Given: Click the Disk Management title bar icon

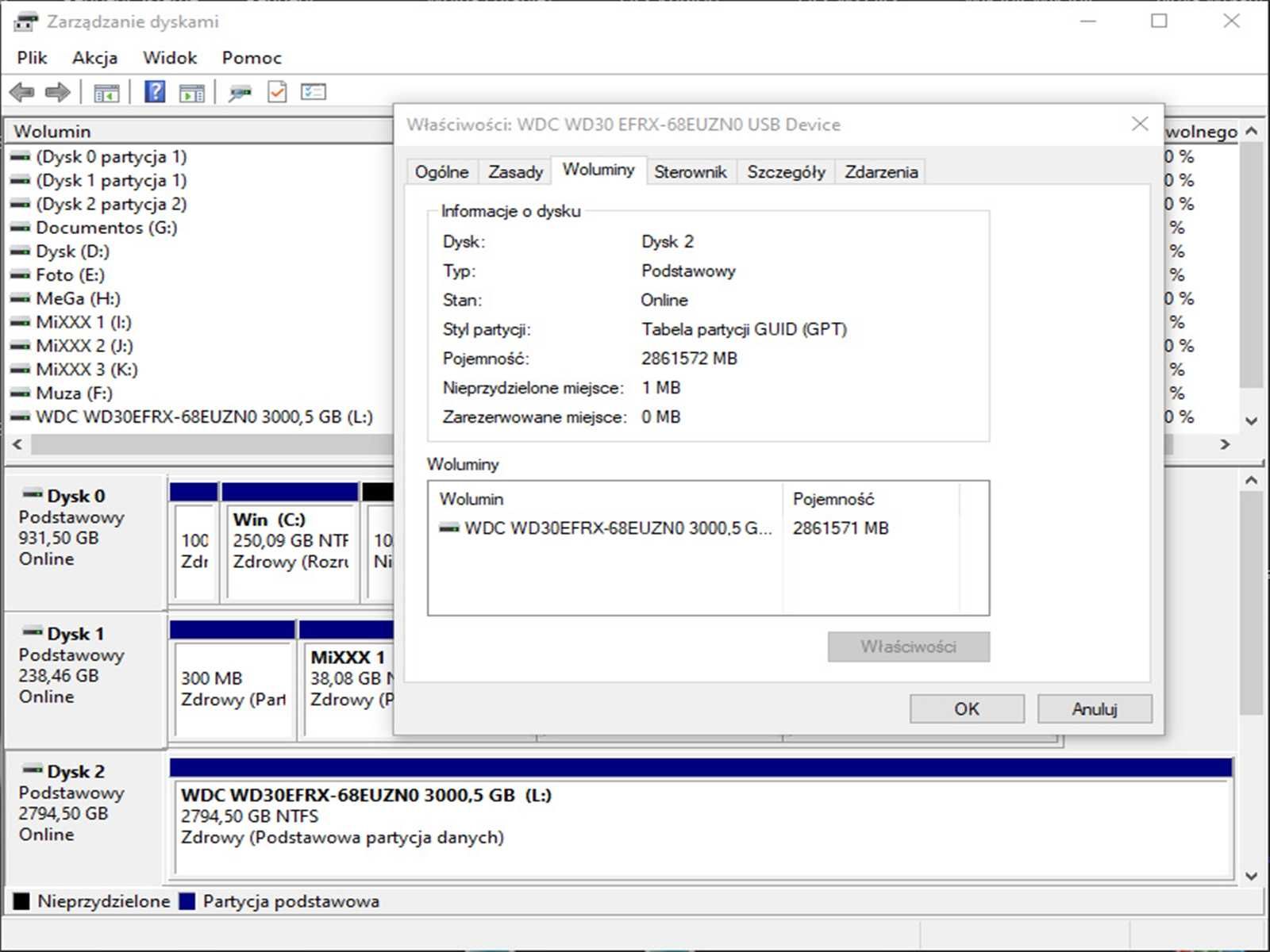Looking at the screenshot, I should [x=25, y=21].
